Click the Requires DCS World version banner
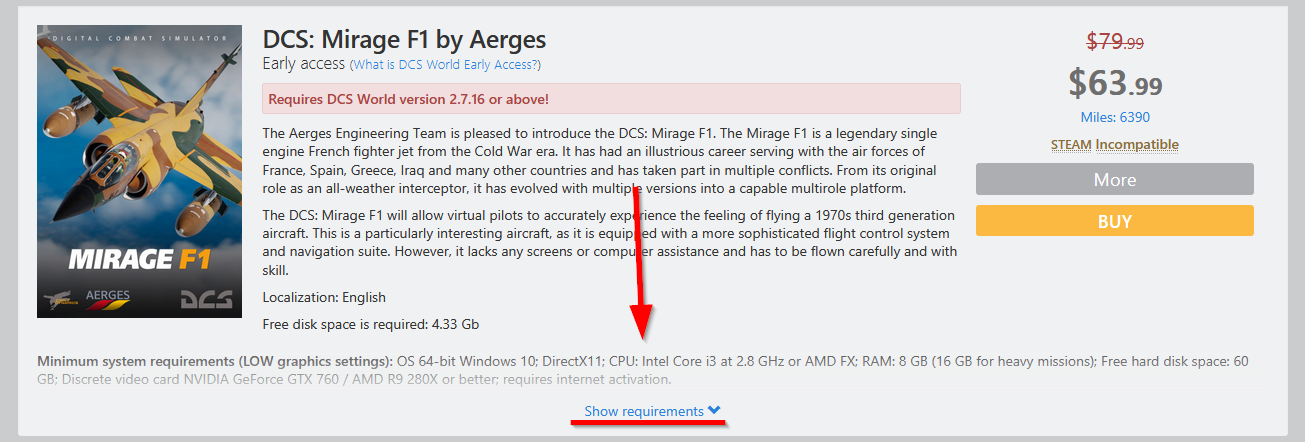Viewport: 1305px width, 442px height. tap(611, 99)
